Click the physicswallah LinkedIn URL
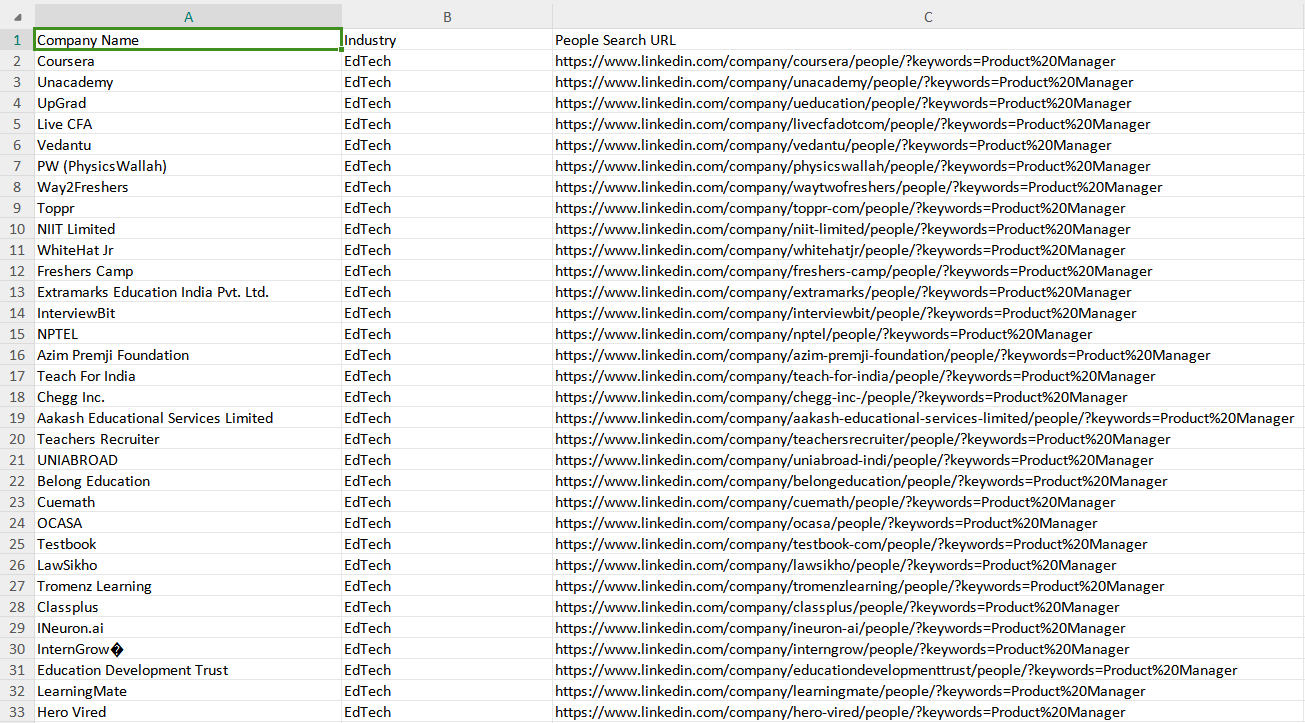Image resolution: width=1305 pixels, height=723 pixels. pyautogui.click(x=853, y=166)
